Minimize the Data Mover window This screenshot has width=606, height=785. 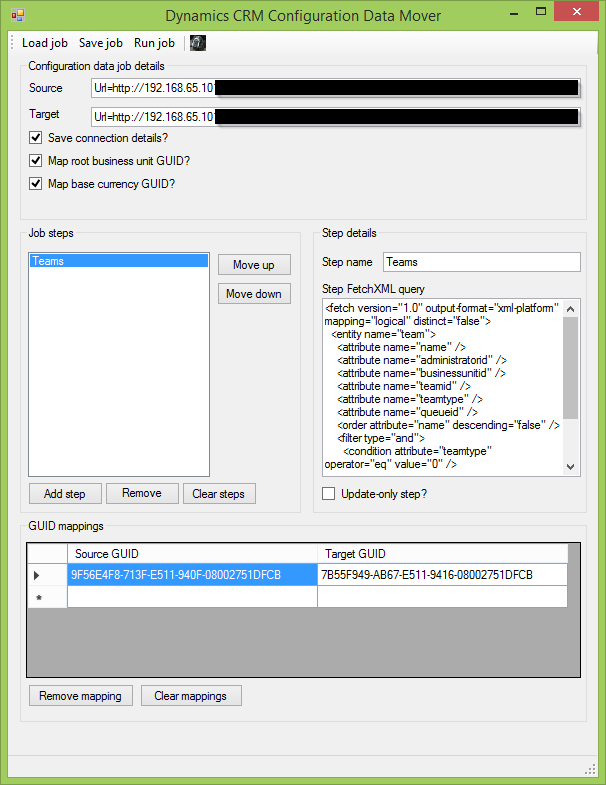pyautogui.click(x=514, y=12)
